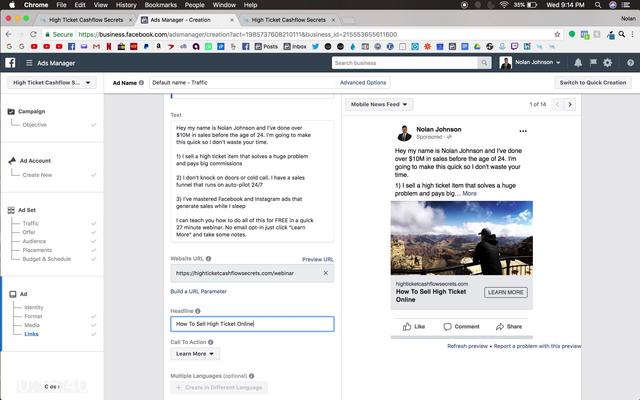Open the Chrome three-dot menu
Viewport: 640px width, 400px height.
633,34
